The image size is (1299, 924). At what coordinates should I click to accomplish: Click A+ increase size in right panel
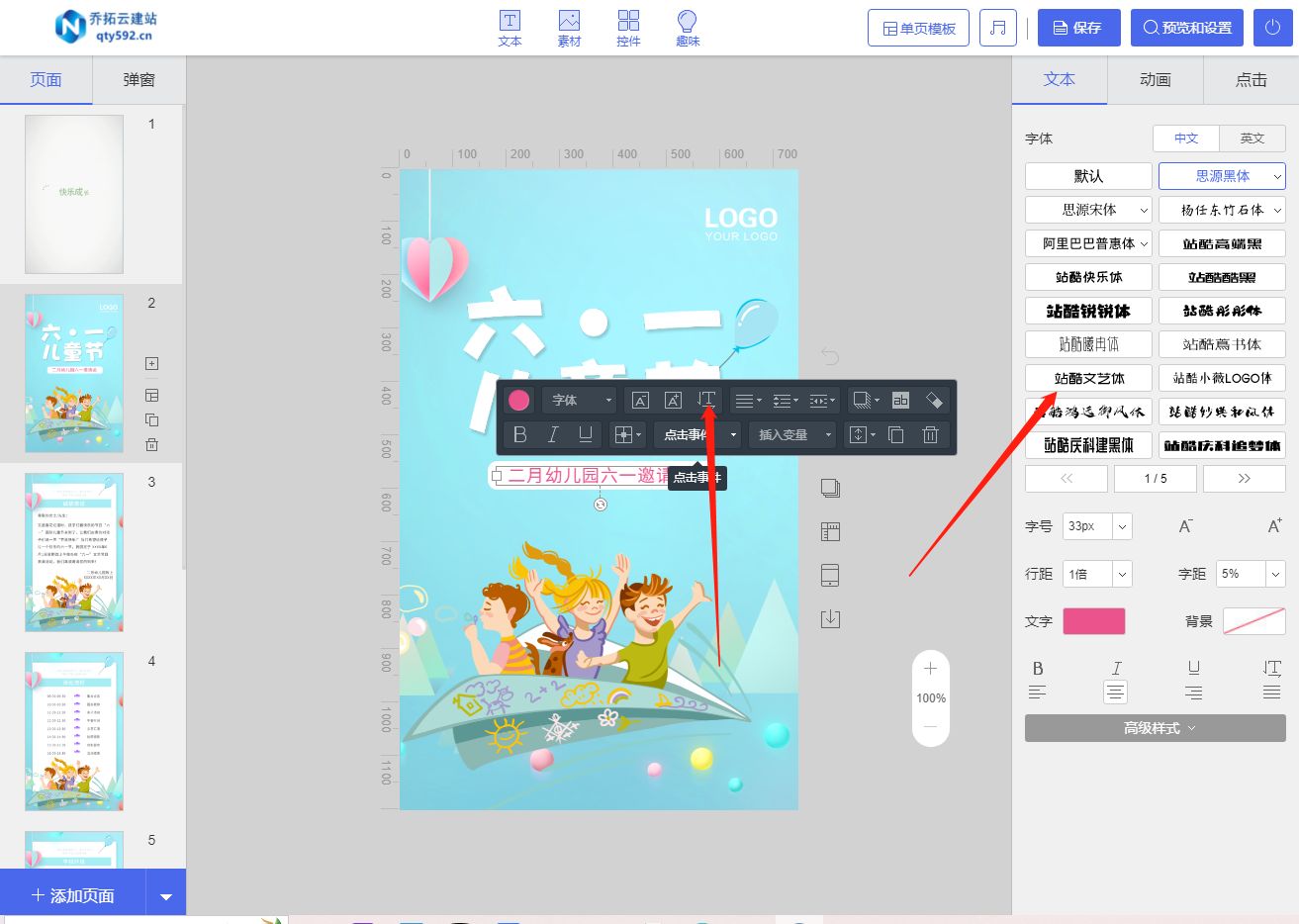[1274, 526]
